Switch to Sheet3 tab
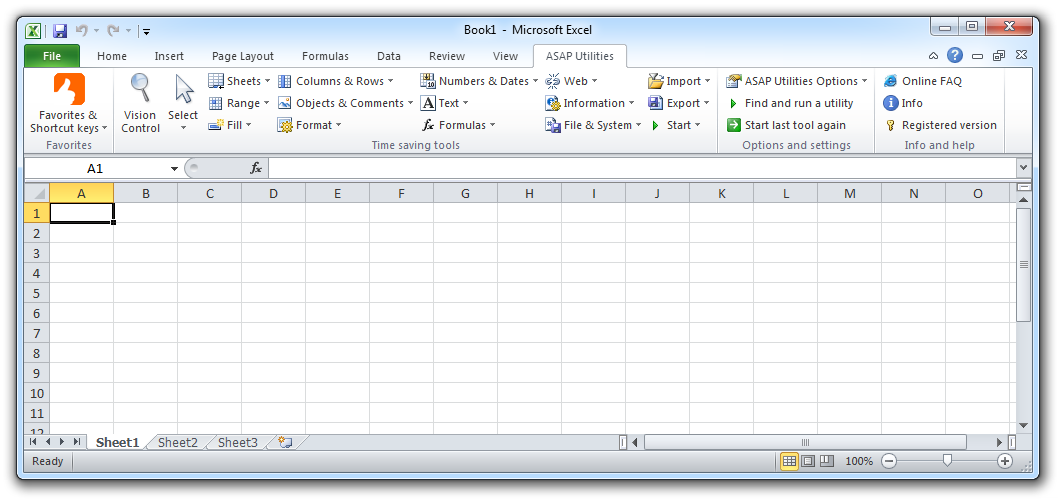This screenshot has height=504, width=1060. coord(237,443)
